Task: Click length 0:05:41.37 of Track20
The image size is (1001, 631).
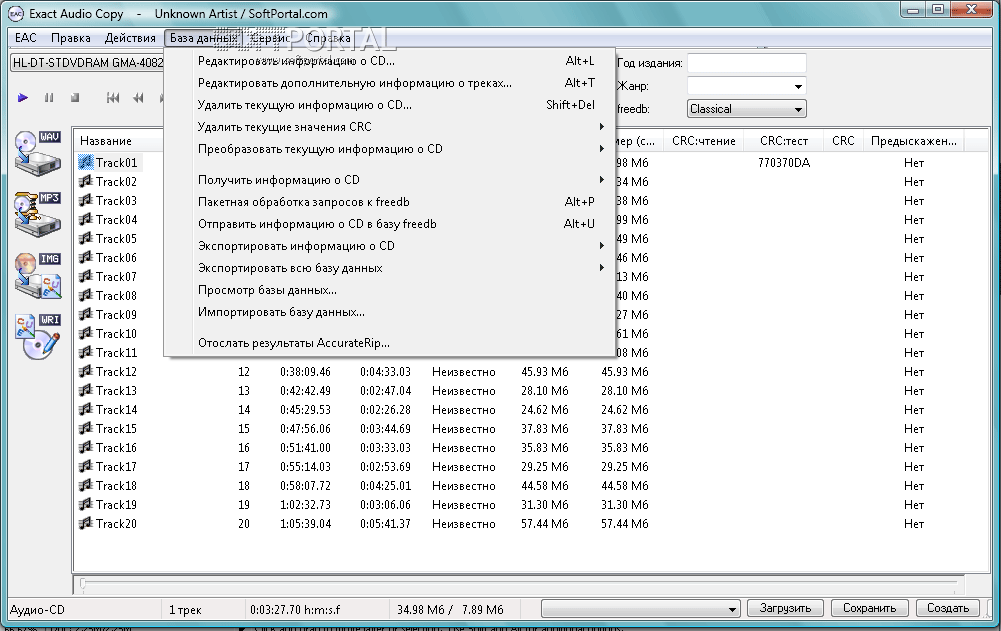Action: [x=385, y=523]
